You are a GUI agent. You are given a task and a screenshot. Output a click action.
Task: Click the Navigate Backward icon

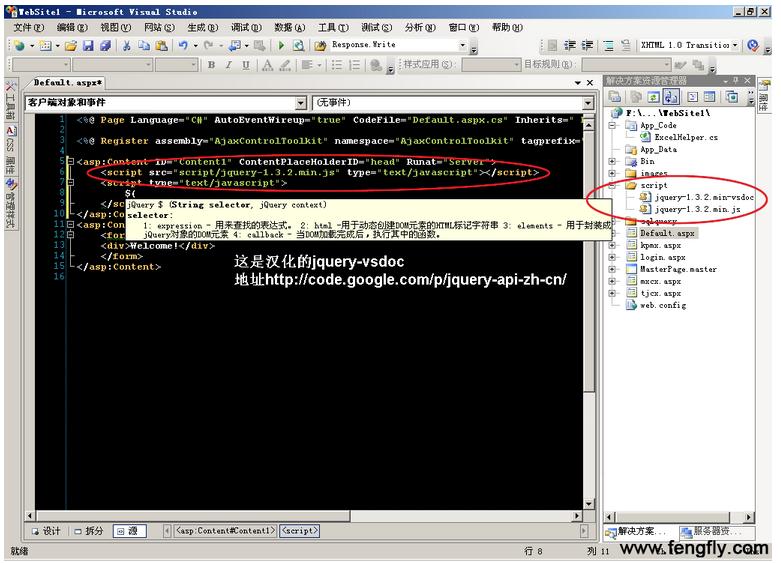click(x=234, y=46)
